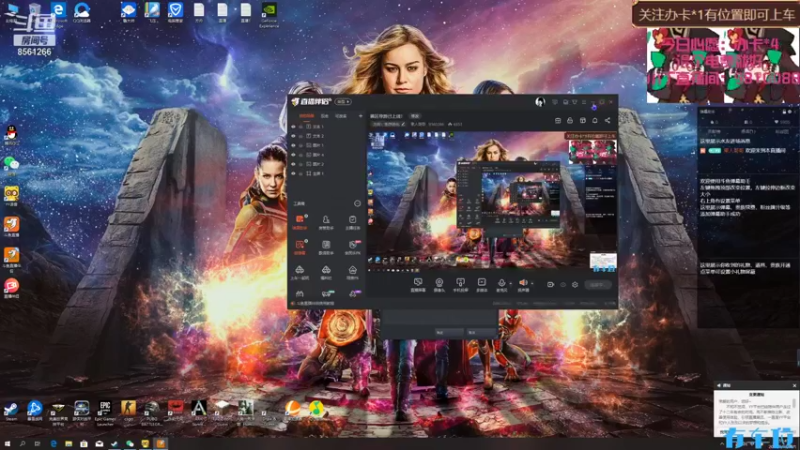Add a phone screen cast source
Screen dimensions: 800x450
pyautogui.click(x=460, y=285)
